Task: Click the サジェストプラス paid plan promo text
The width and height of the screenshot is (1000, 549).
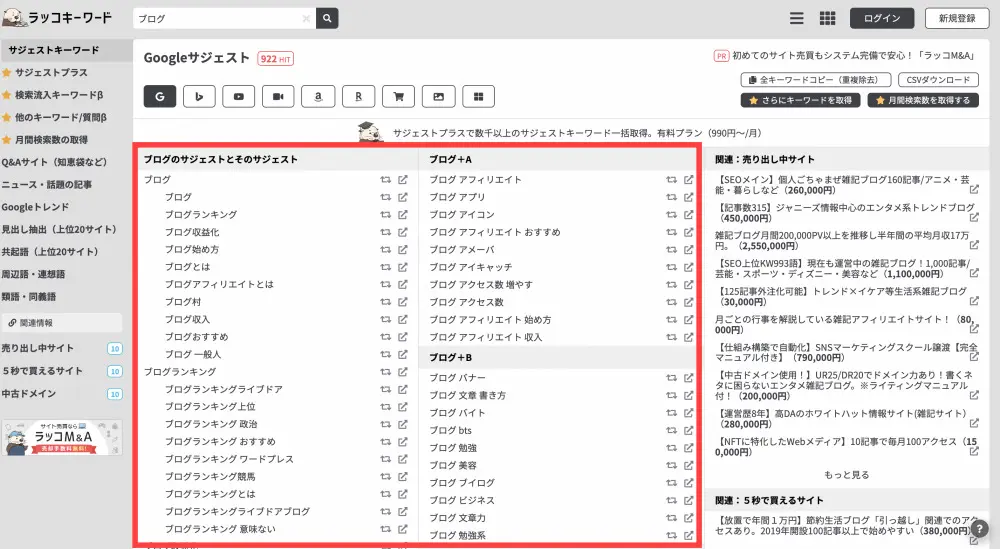Action: (x=577, y=133)
